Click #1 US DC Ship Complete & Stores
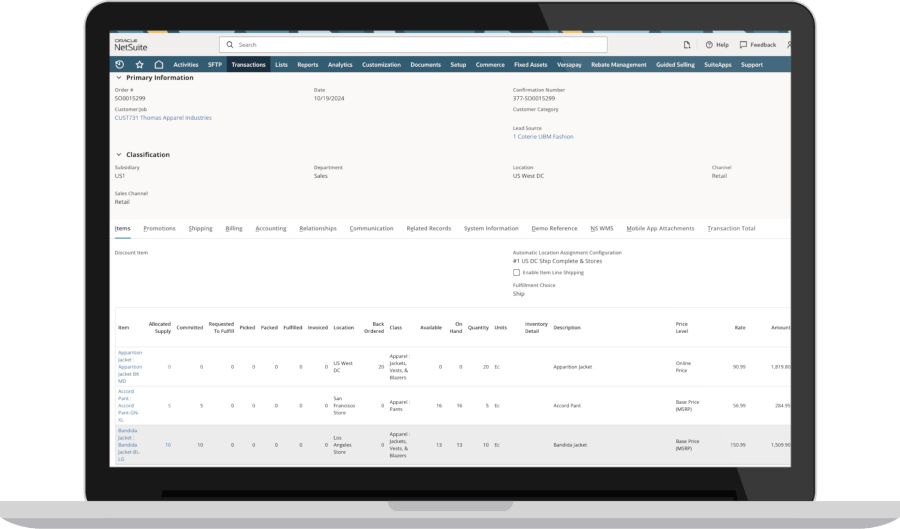 [x=557, y=261]
